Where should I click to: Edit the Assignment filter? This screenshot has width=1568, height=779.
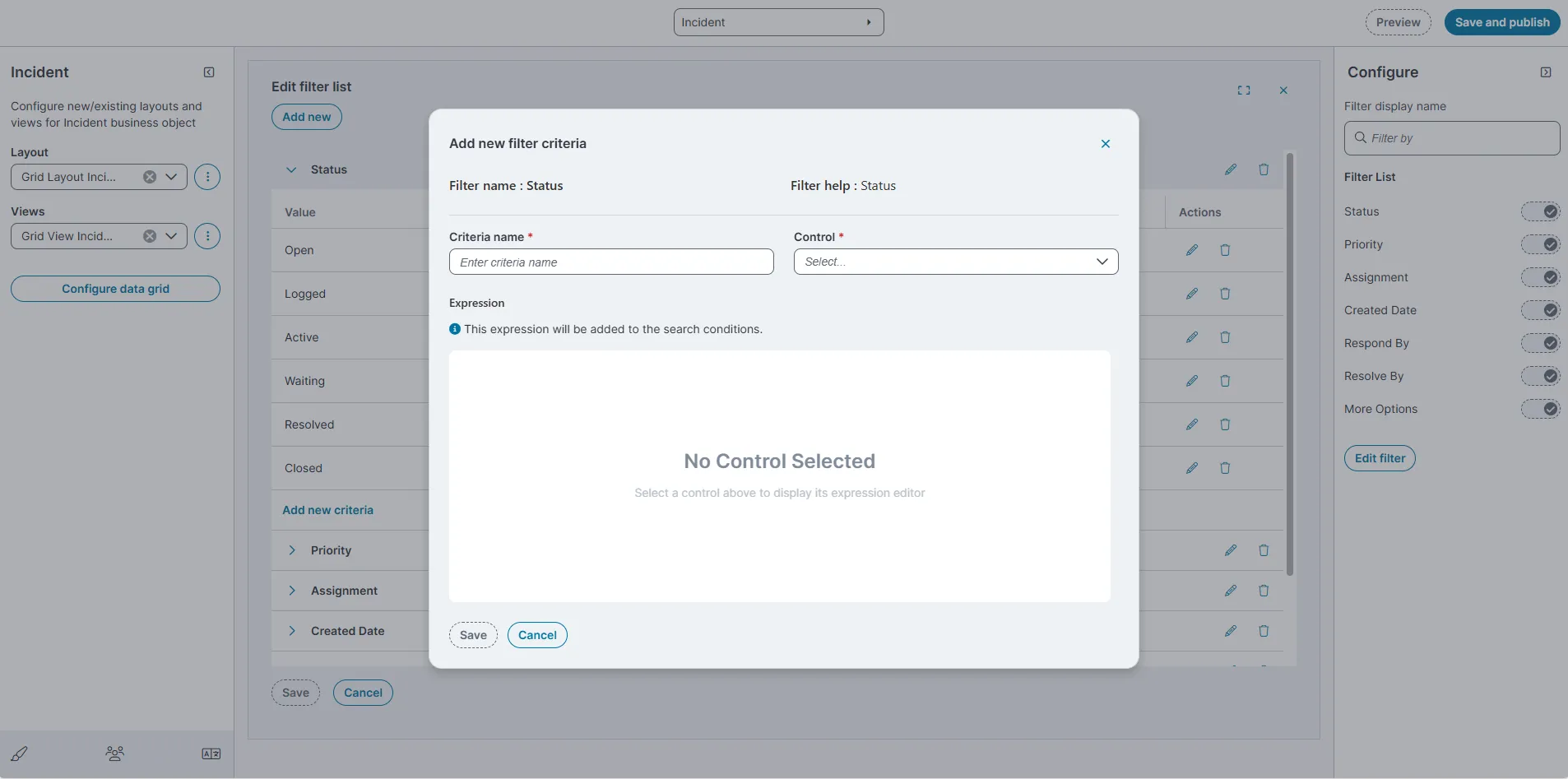pyautogui.click(x=1231, y=591)
